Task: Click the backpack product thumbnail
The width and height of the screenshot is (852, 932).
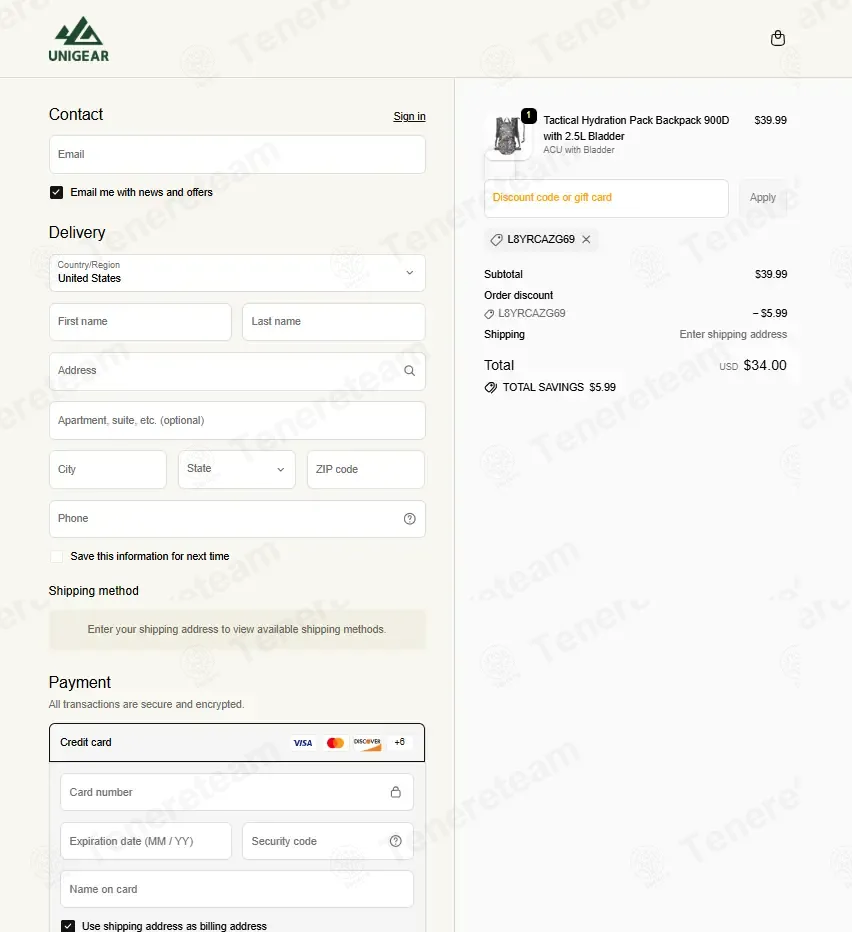Action: [x=508, y=137]
